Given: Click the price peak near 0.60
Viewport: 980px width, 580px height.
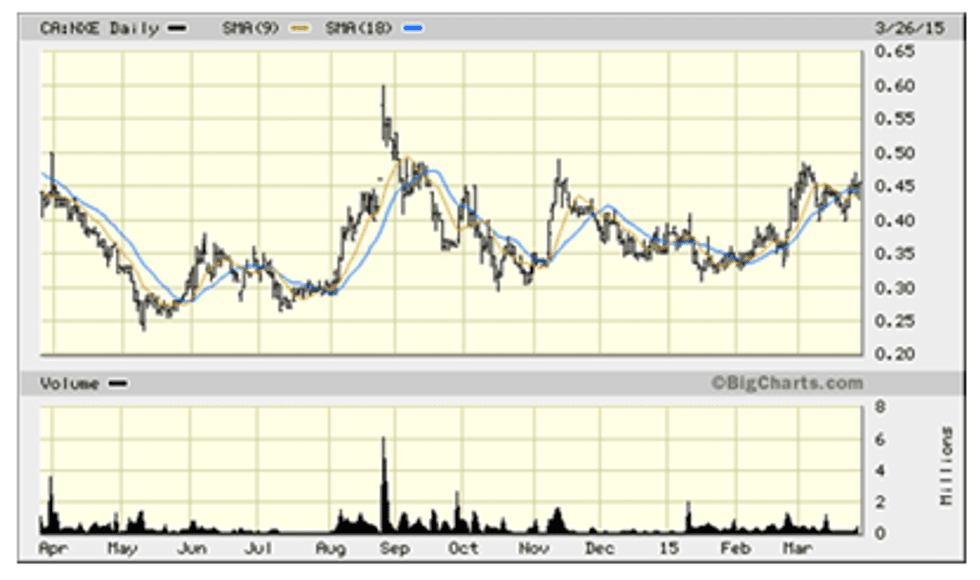Looking at the screenshot, I should 383,88.
